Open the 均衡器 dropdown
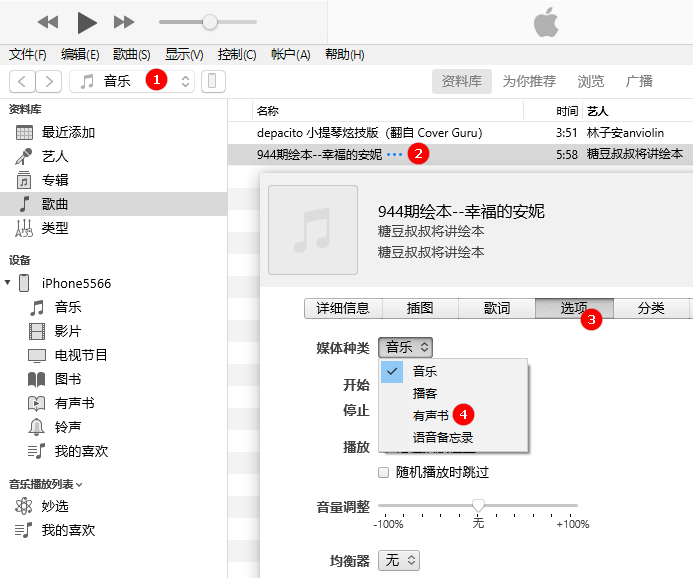This screenshot has width=693, height=578. coord(398,560)
